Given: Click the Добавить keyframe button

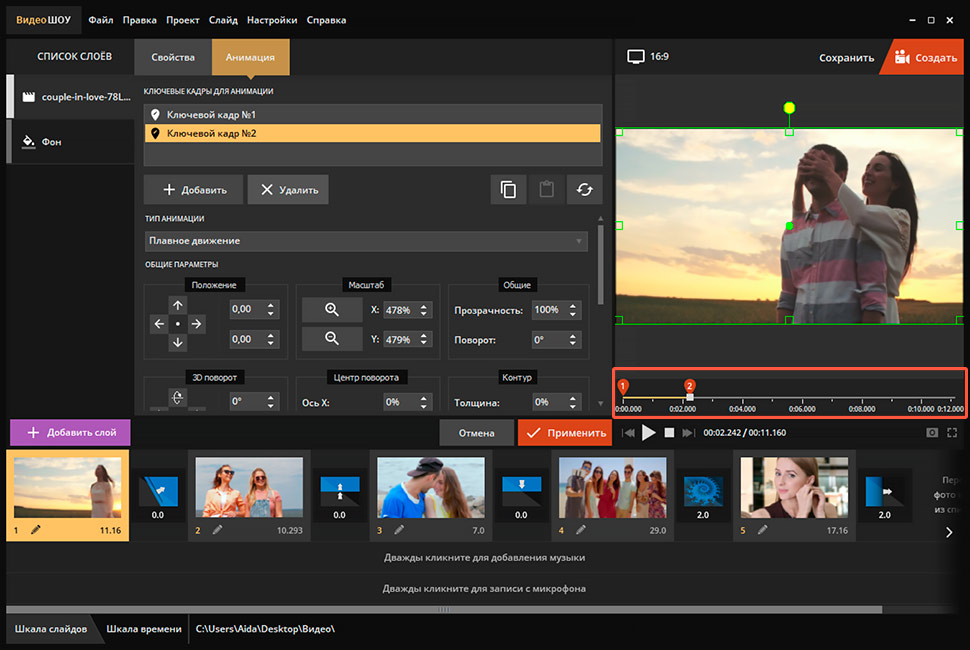Looking at the screenshot, I should [x=192, y=190].
